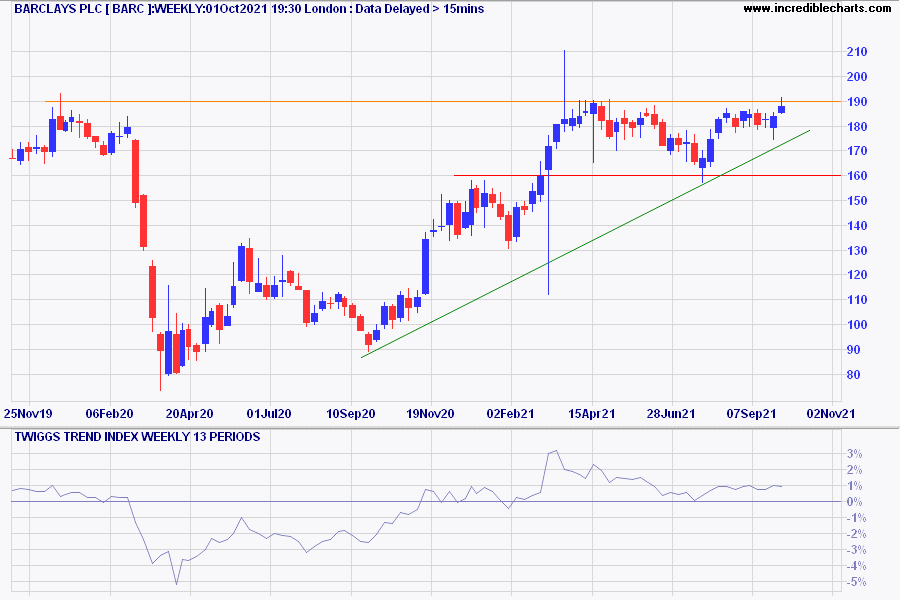Click the 210 price axis label
Image resolution: width=900 pixels, height=600 pixels.
[x=857, y=52]
